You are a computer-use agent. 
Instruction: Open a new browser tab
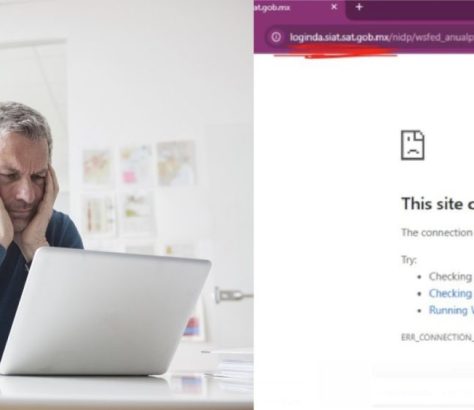(x=359, y=7)
